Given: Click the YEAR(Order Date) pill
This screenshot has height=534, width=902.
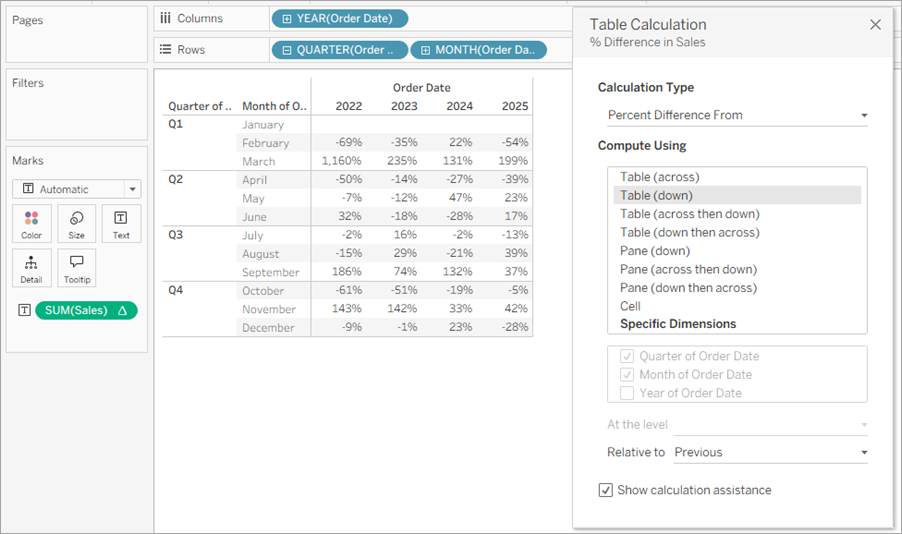Looking at the screenshot, I should tap(339, 18).
